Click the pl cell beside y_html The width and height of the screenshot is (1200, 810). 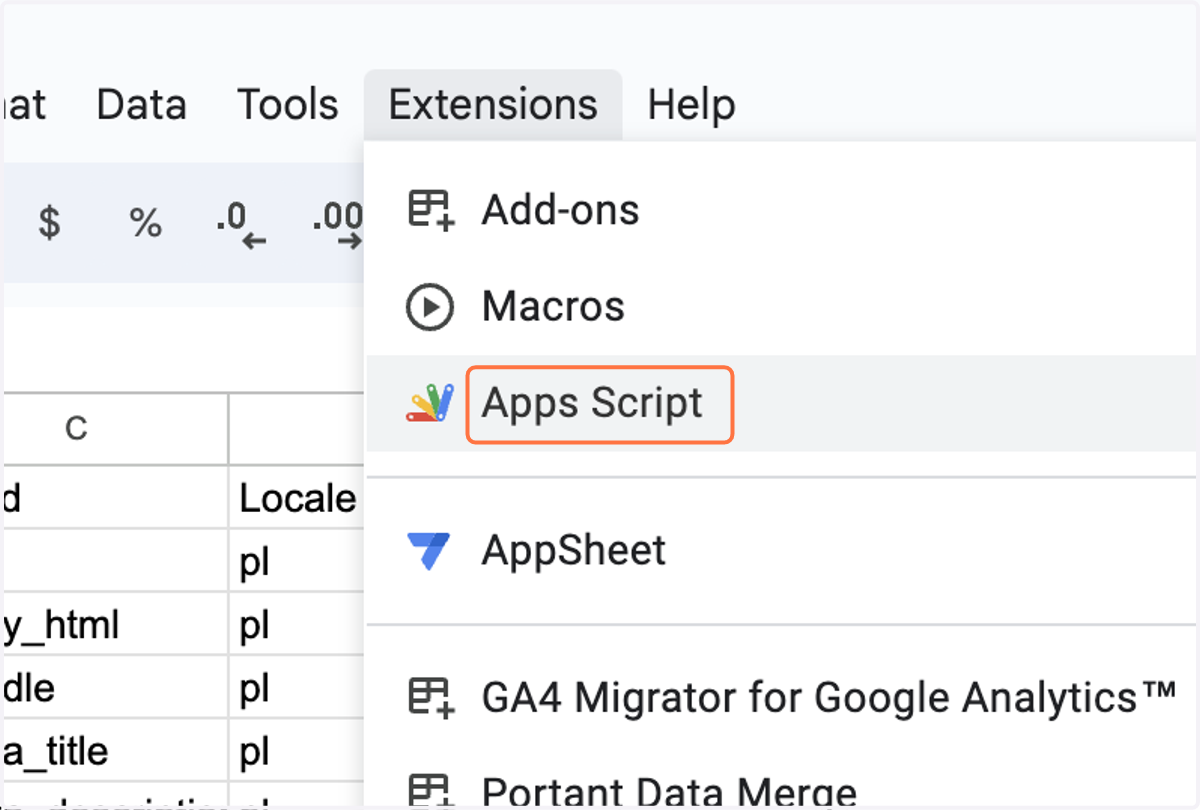tap(298, 625)
